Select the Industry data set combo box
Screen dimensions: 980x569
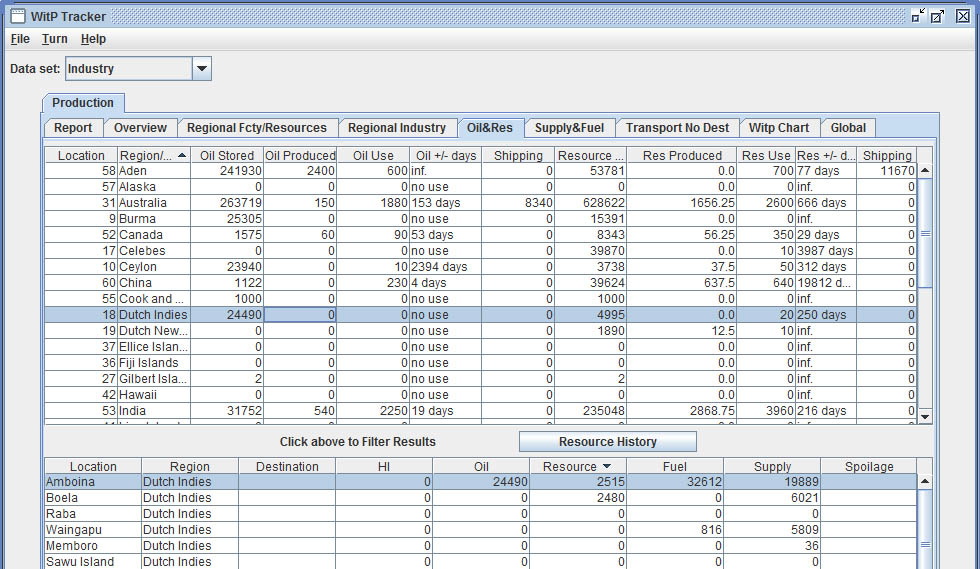[x=128, y=69]
